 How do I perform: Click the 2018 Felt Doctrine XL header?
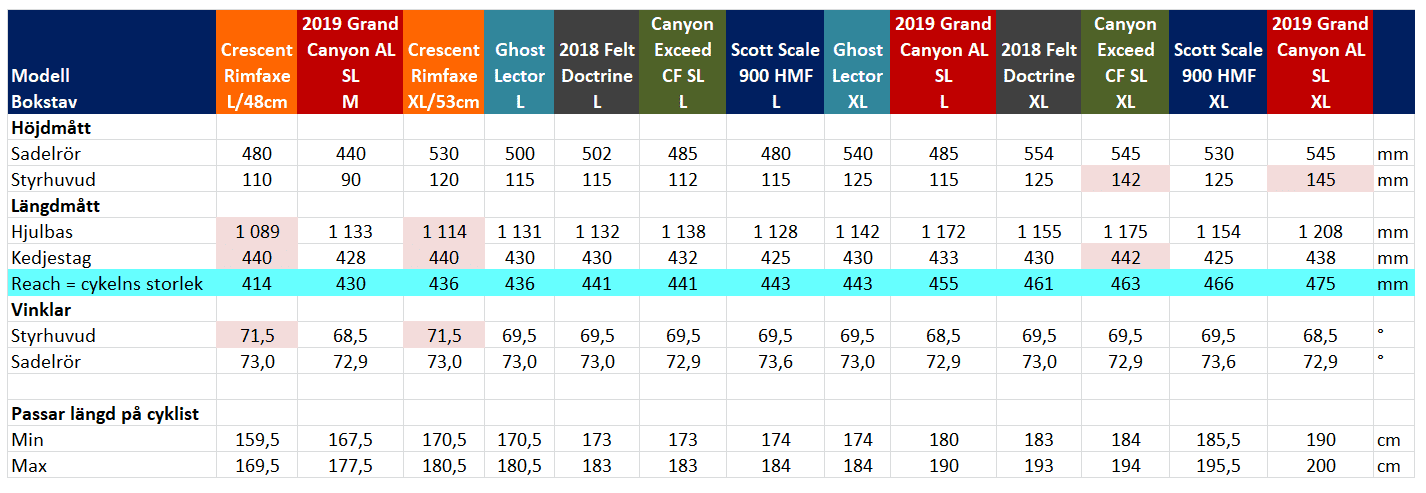[1039, 62]
